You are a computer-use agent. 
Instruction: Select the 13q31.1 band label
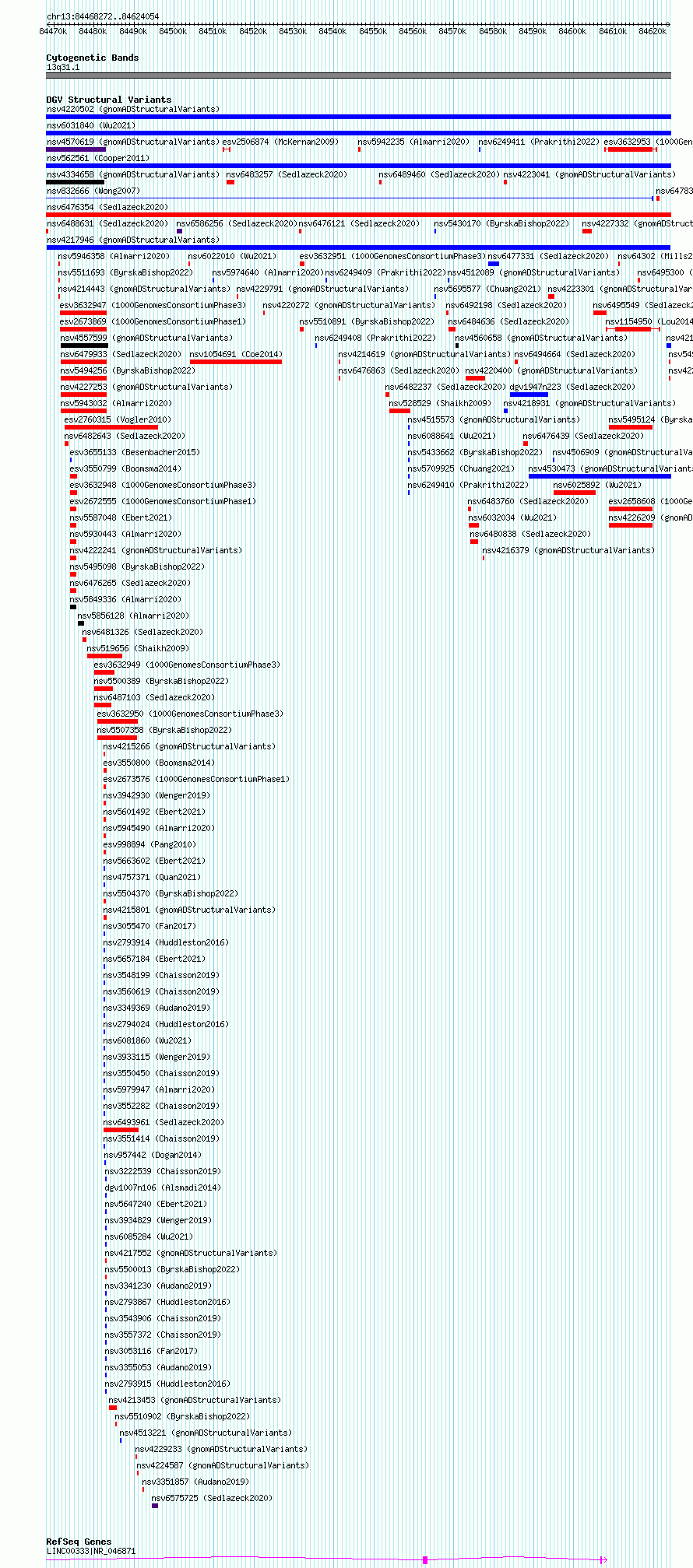[63, 67]
